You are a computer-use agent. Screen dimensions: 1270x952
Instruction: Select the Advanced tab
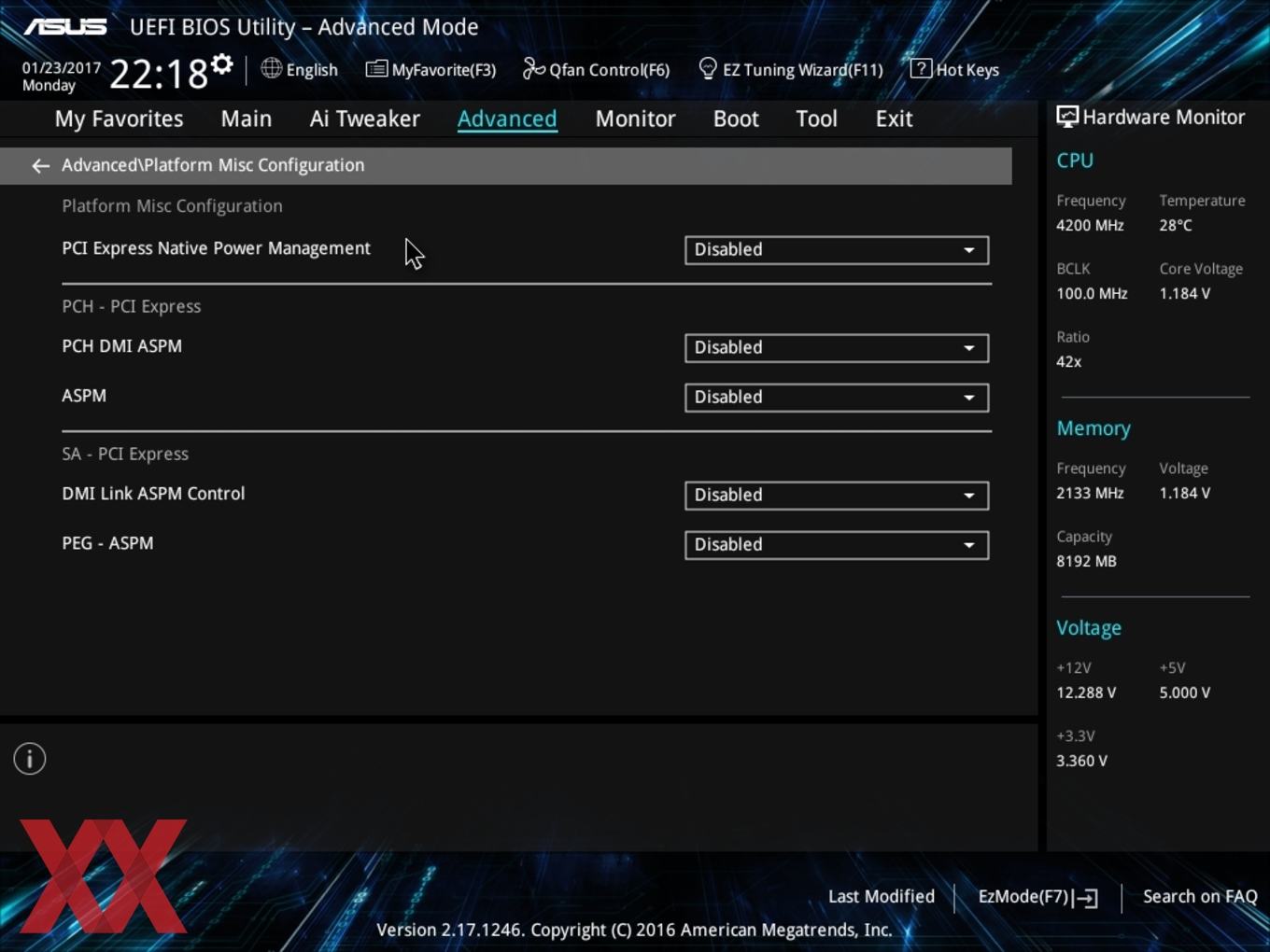click(507, 119)
